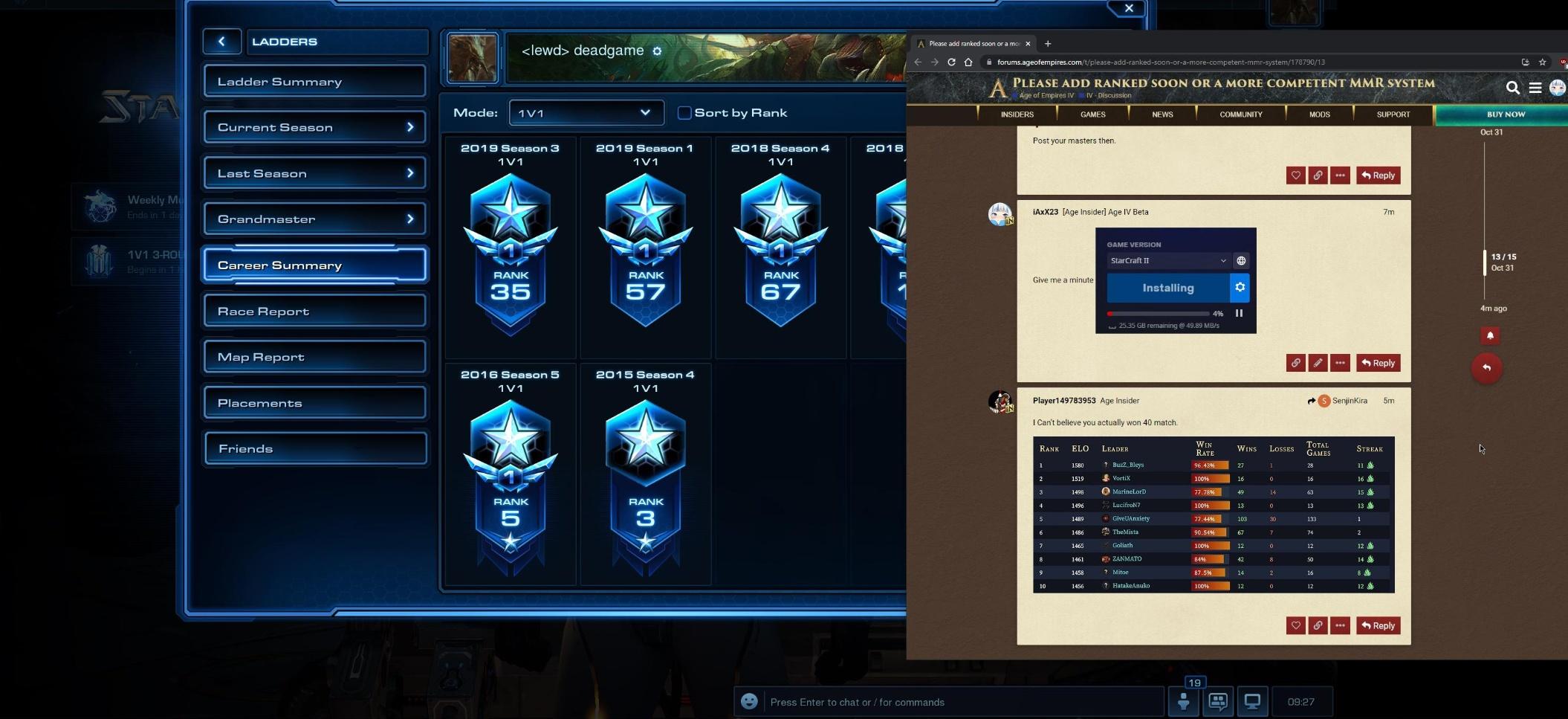The width and height of the screenshot is (1568, 719).
Task: Go back with the Ladders back arrow
Action: [221, 42]
